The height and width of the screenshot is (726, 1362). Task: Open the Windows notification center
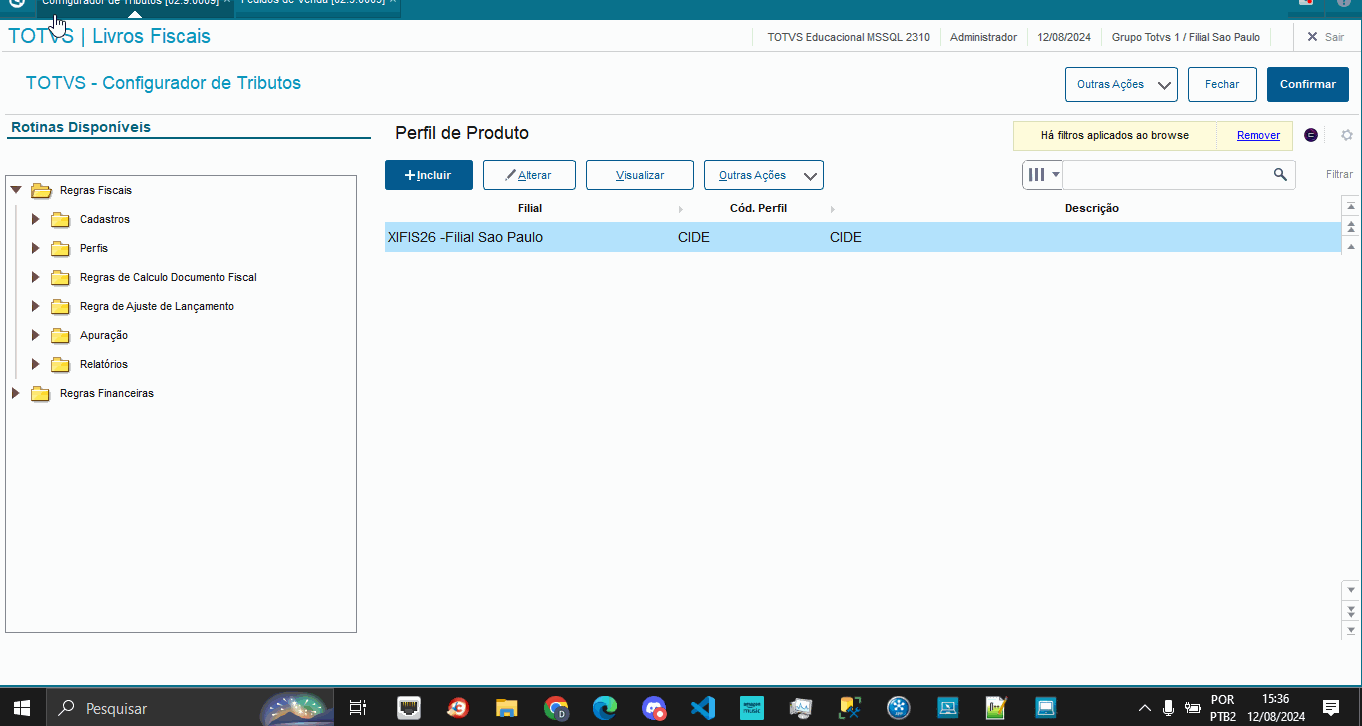(1331, 708)
